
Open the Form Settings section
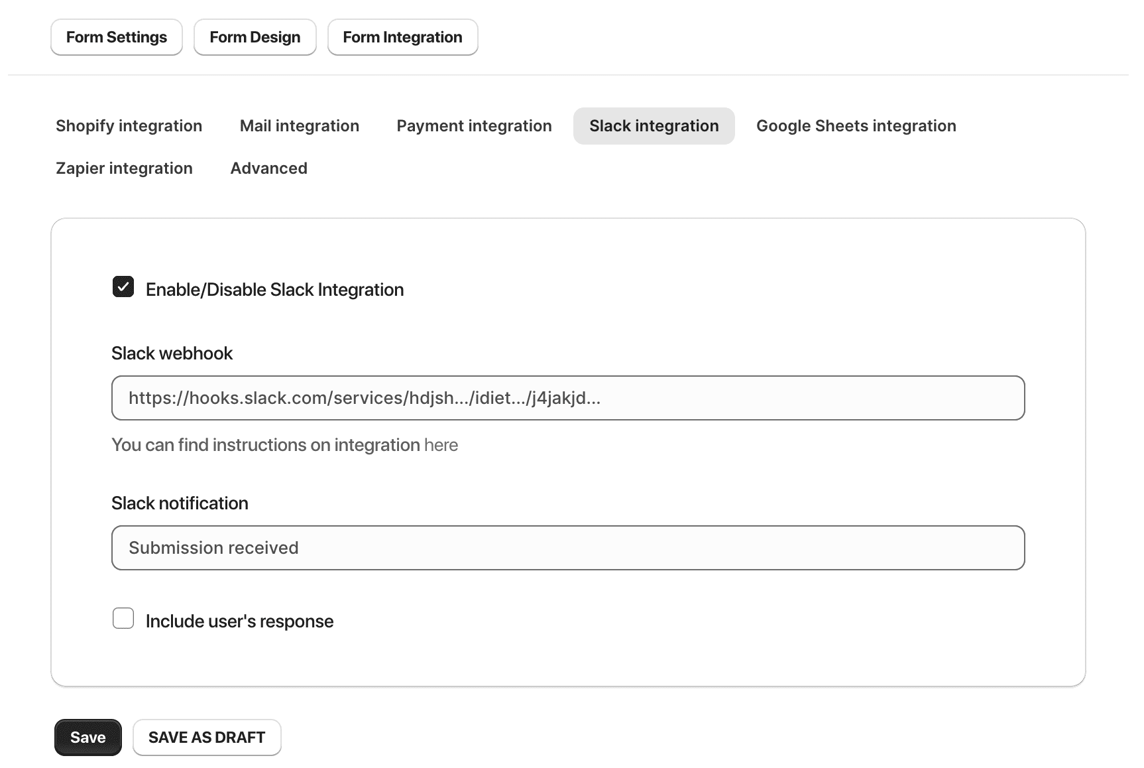(x=116, y=37)
